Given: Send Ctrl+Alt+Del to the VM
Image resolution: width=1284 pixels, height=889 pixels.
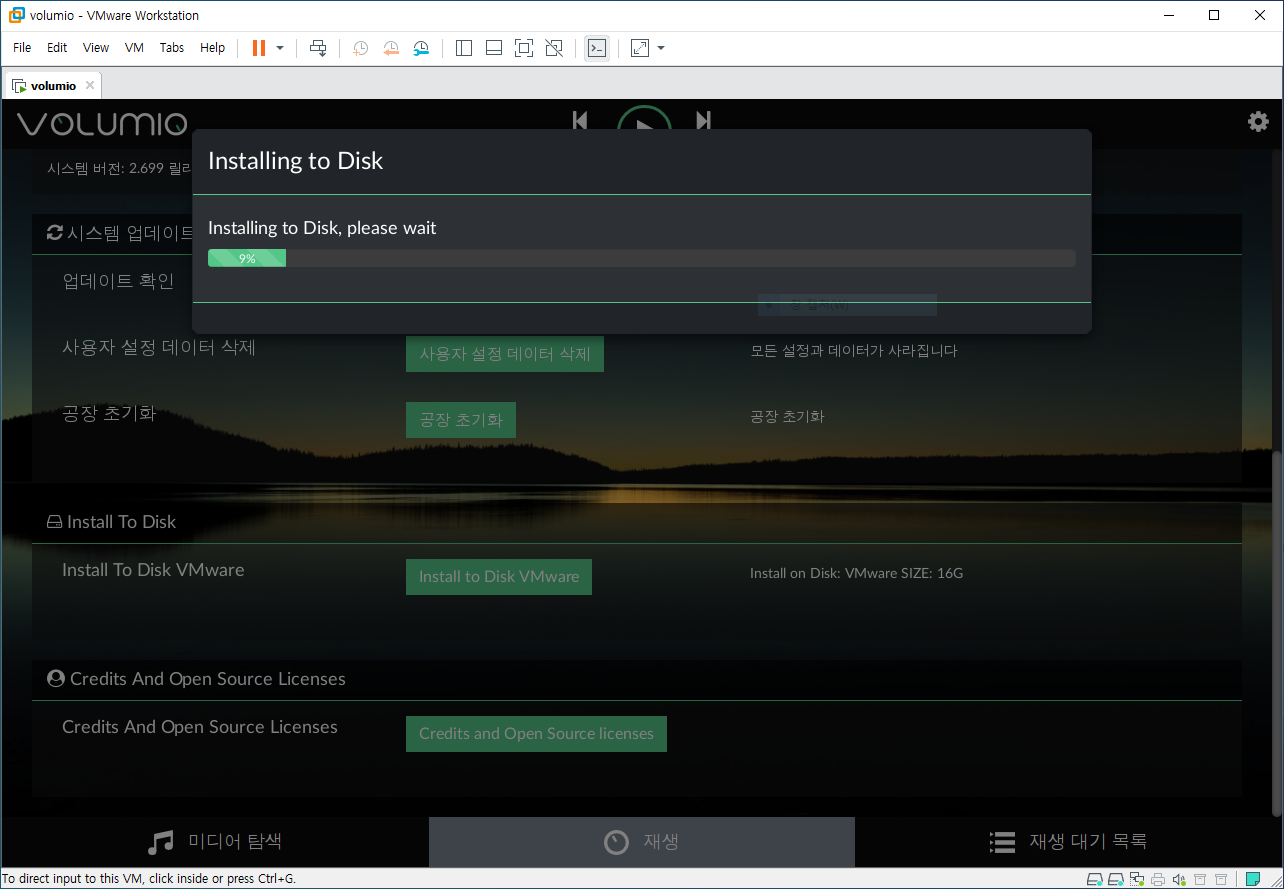Looking at the screenshot, I should pyautogui.click(x=318, y=48).
